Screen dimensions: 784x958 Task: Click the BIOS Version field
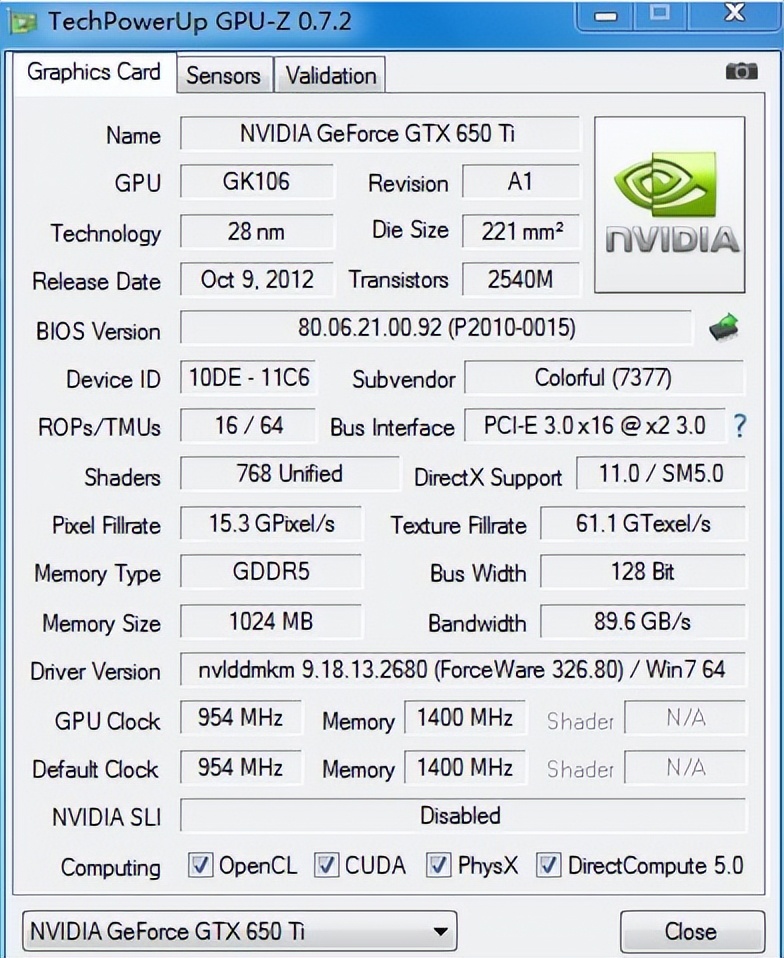point(436,328)
